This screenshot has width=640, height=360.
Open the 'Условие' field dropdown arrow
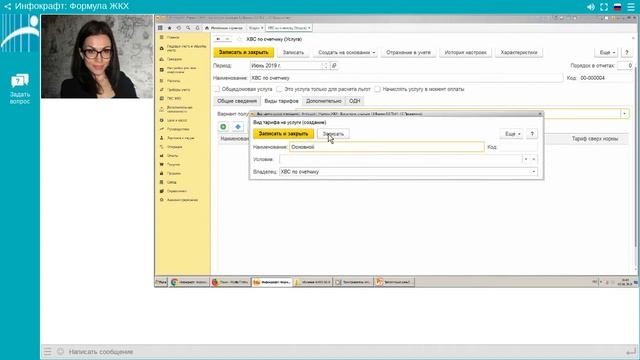[526, 159]
